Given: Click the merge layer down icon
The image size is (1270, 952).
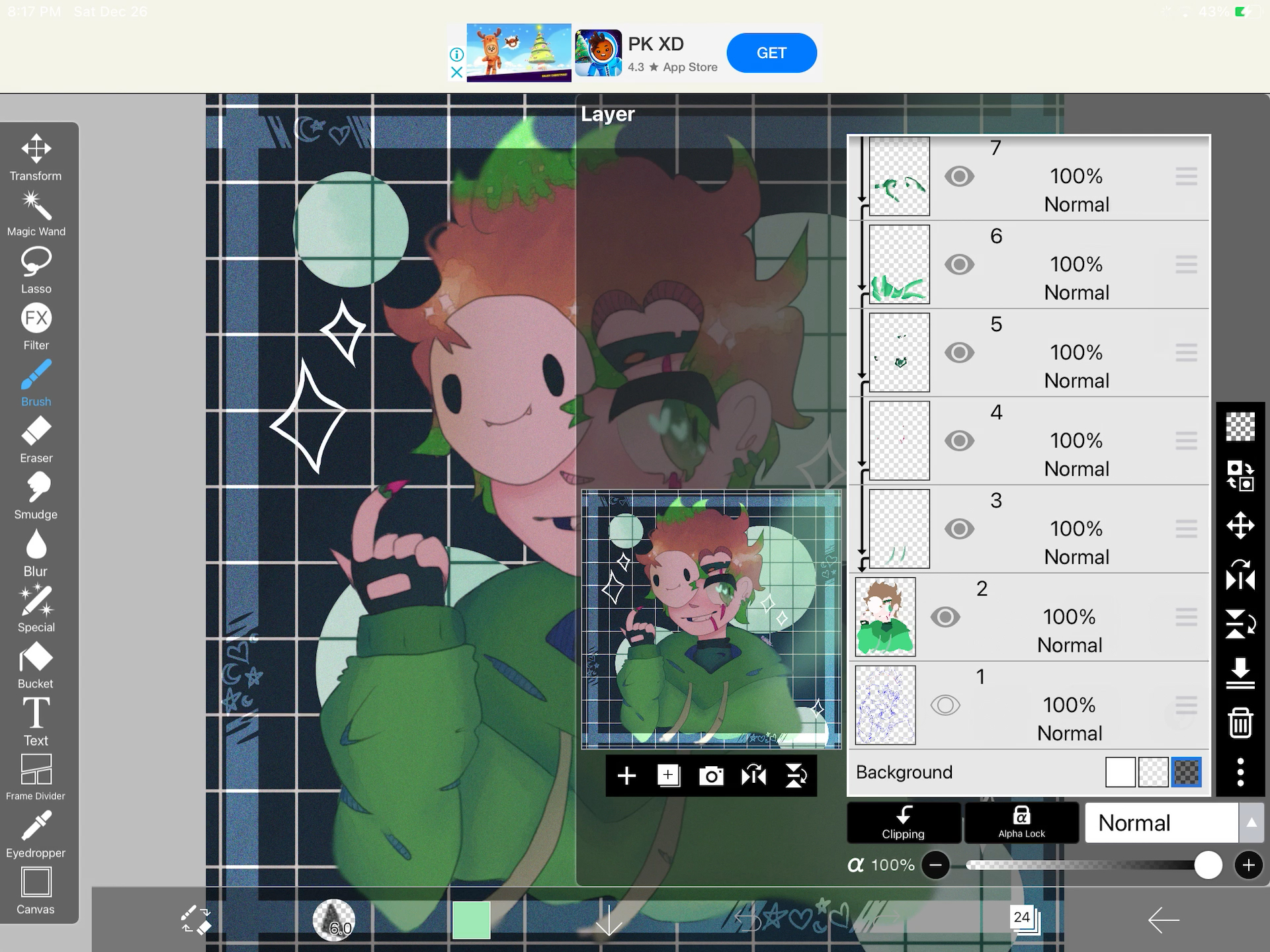Looking at the screenshot, I should click(x=1240, y=673).
